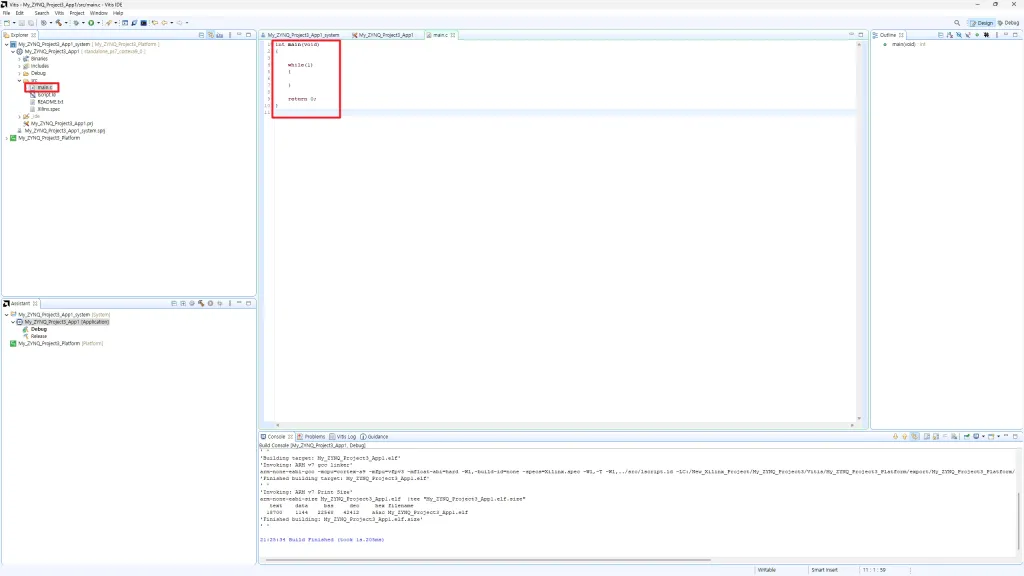Image resolution: width=1024 pixels, height=576 pixels.
Task: Expand the Debug folder in Explorer
Action: [x=20, y=73]
